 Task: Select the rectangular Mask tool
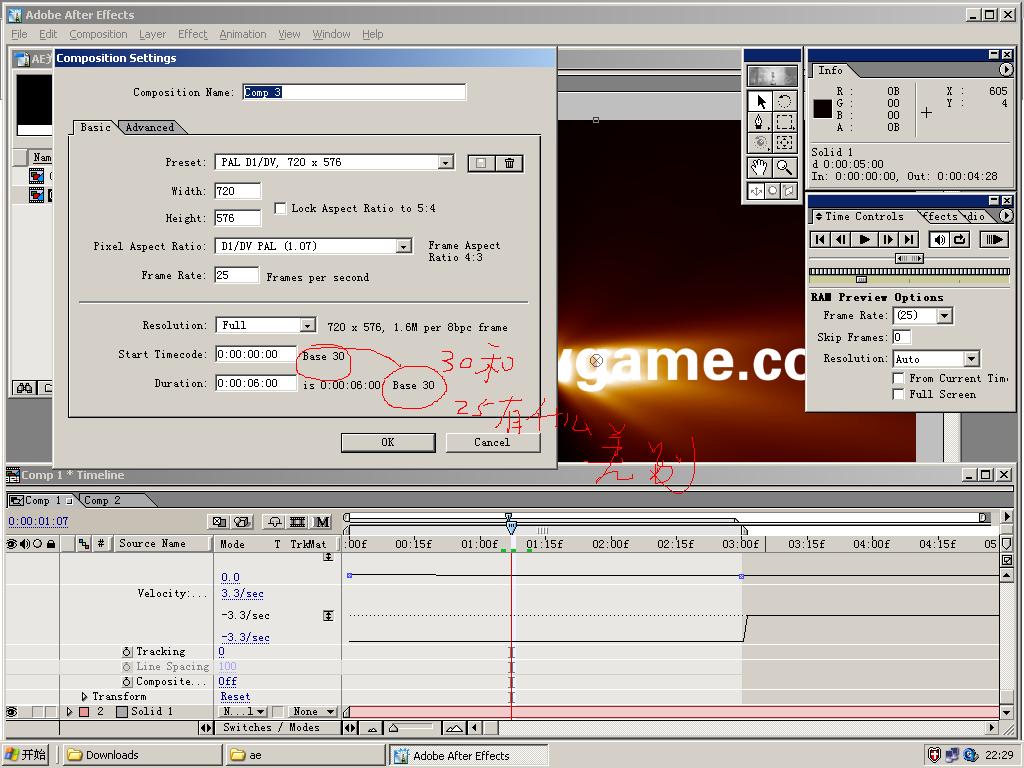784,122
